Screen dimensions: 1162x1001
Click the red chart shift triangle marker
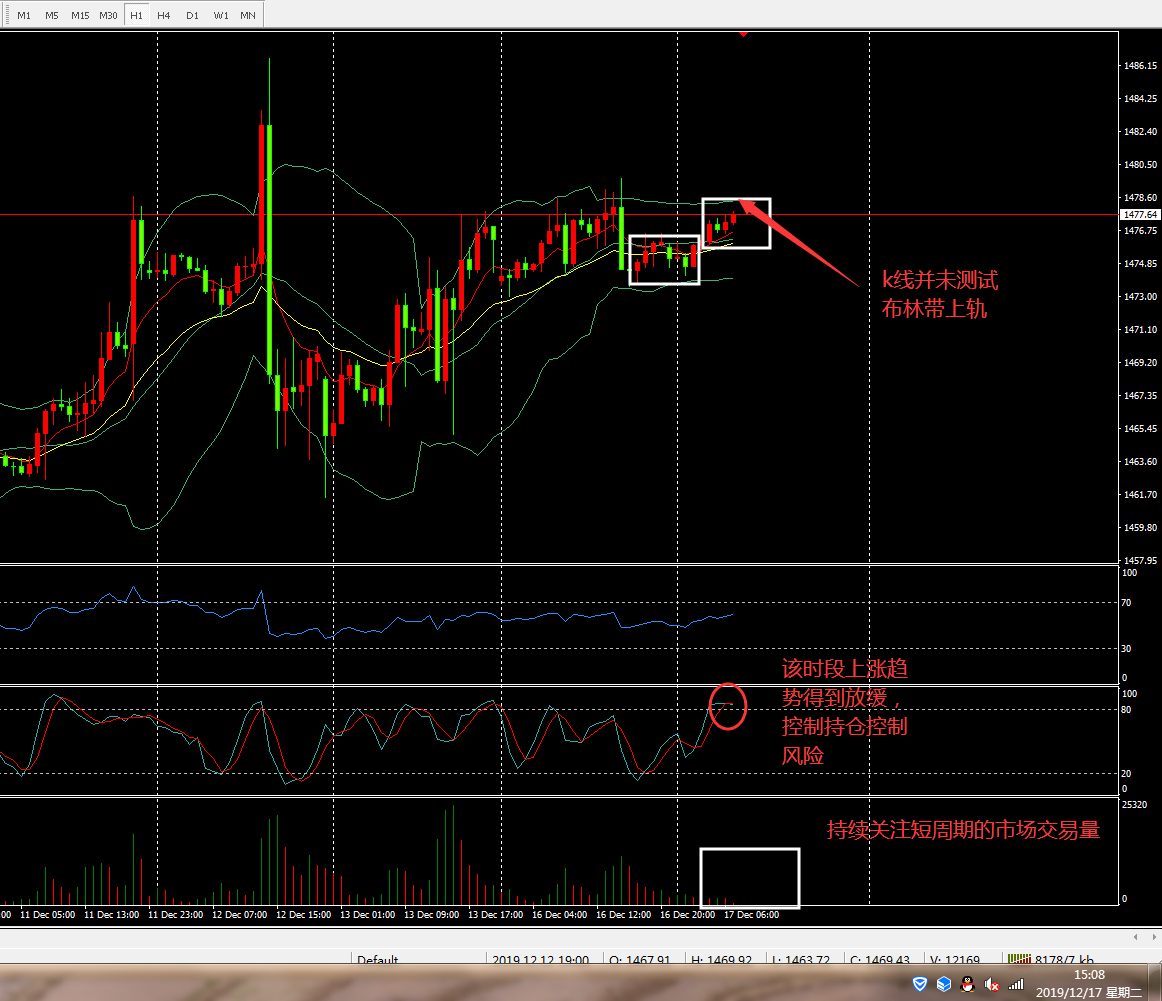742,34
